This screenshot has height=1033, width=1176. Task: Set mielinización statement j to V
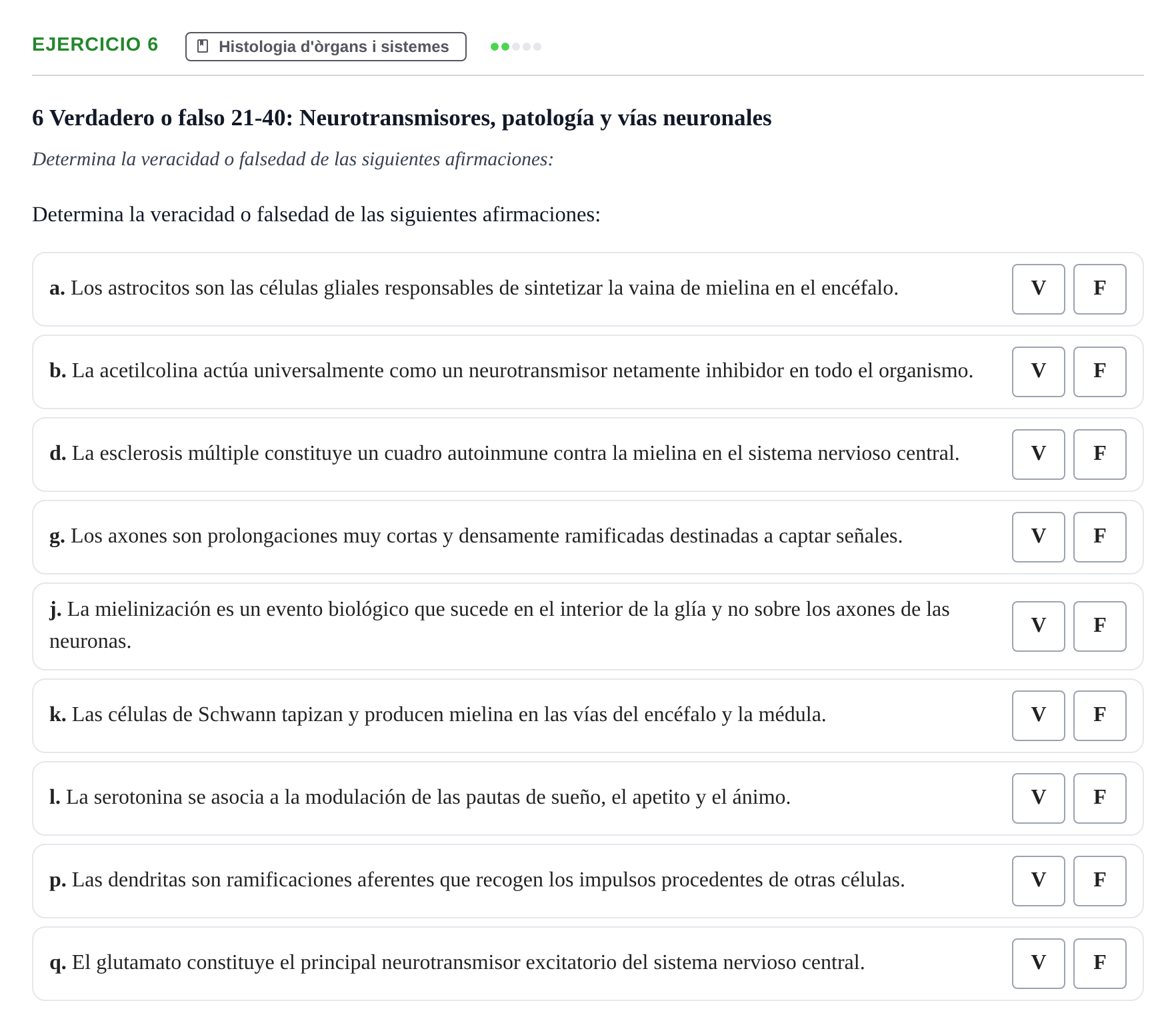(1038, 626)
